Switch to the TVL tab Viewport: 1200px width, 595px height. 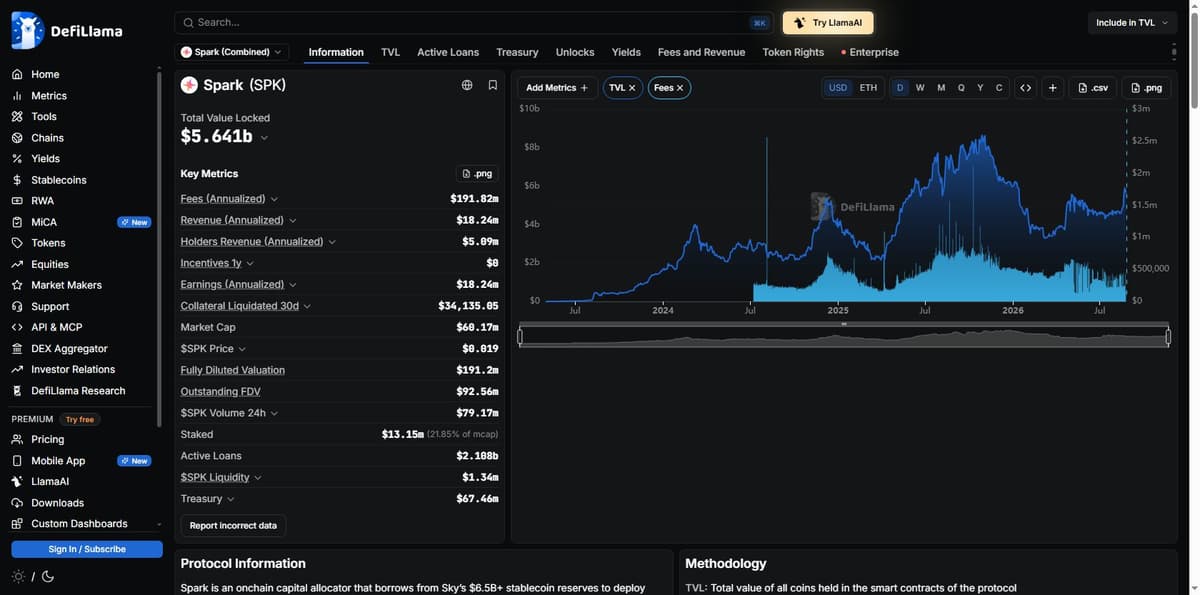click(x=390, y=52)
